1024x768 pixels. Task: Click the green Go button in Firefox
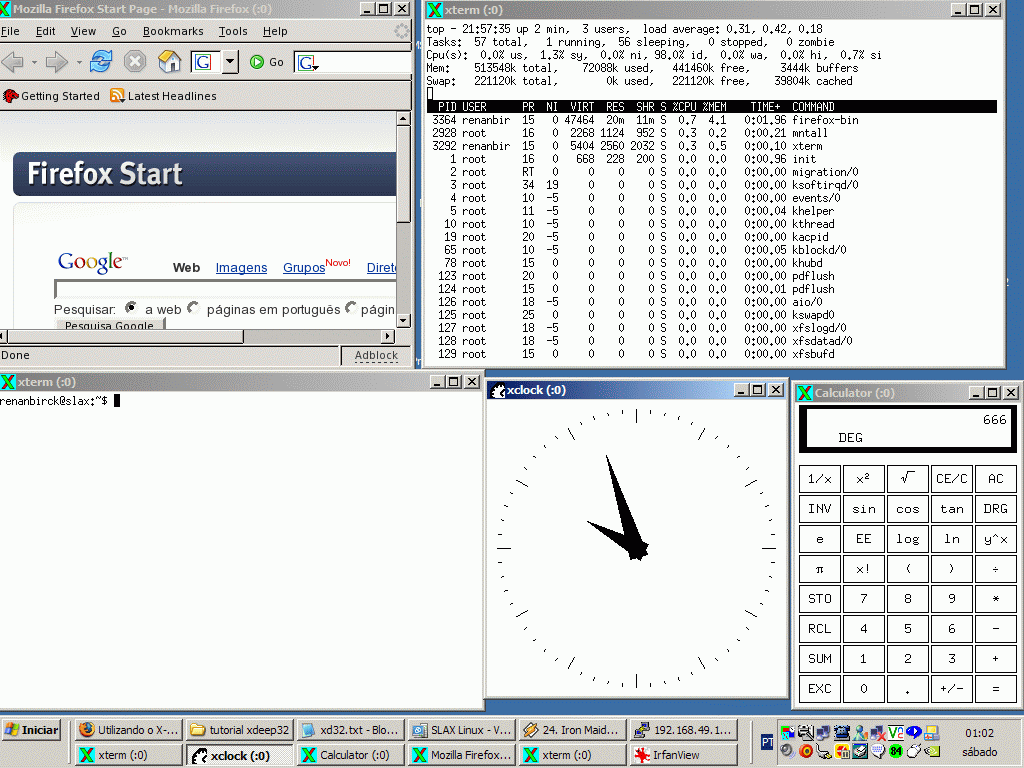click(x=267, y=62)
